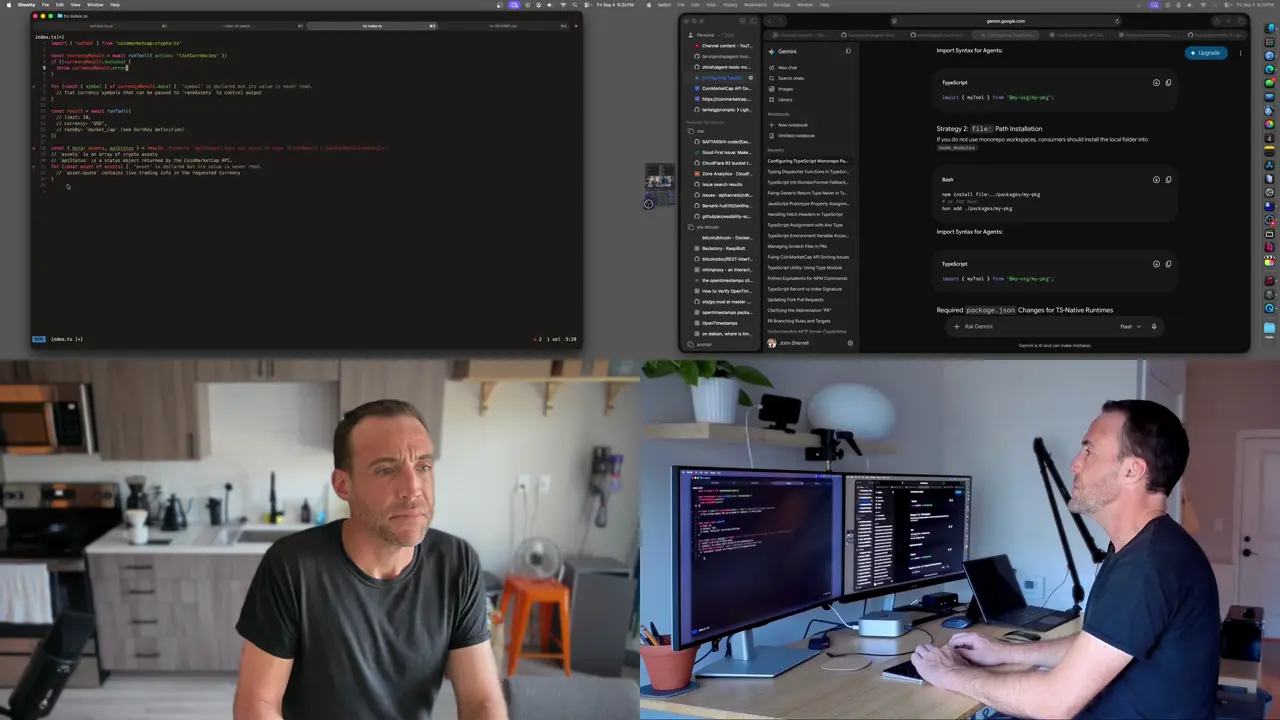Open the Gemini Library
The image size is (1280, 720).
pyautogui.click(x=784, y=99)
